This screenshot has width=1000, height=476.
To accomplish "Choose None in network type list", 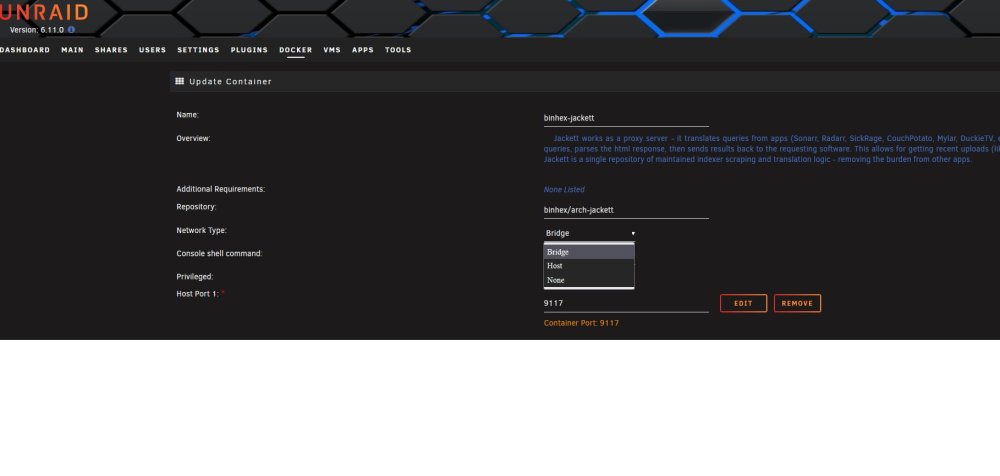I will tap(589, 280).
